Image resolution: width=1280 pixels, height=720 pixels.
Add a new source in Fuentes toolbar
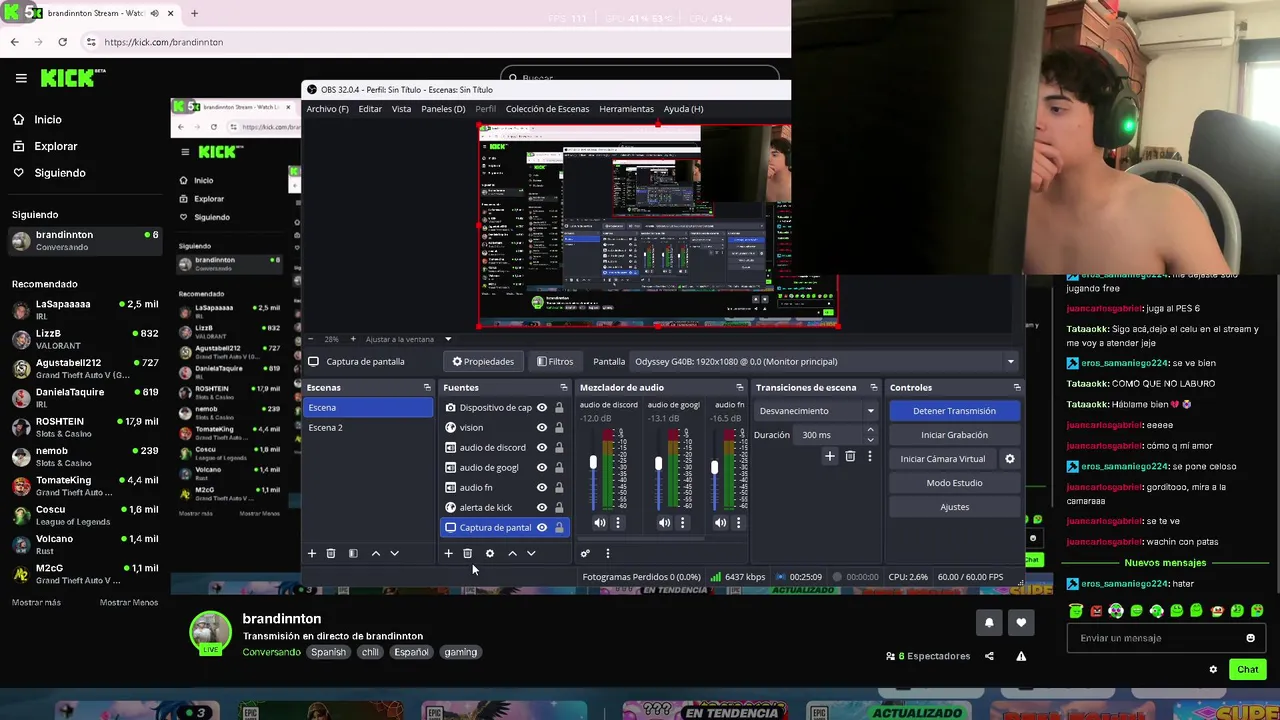pyautogui.click(x=448, y=553)
